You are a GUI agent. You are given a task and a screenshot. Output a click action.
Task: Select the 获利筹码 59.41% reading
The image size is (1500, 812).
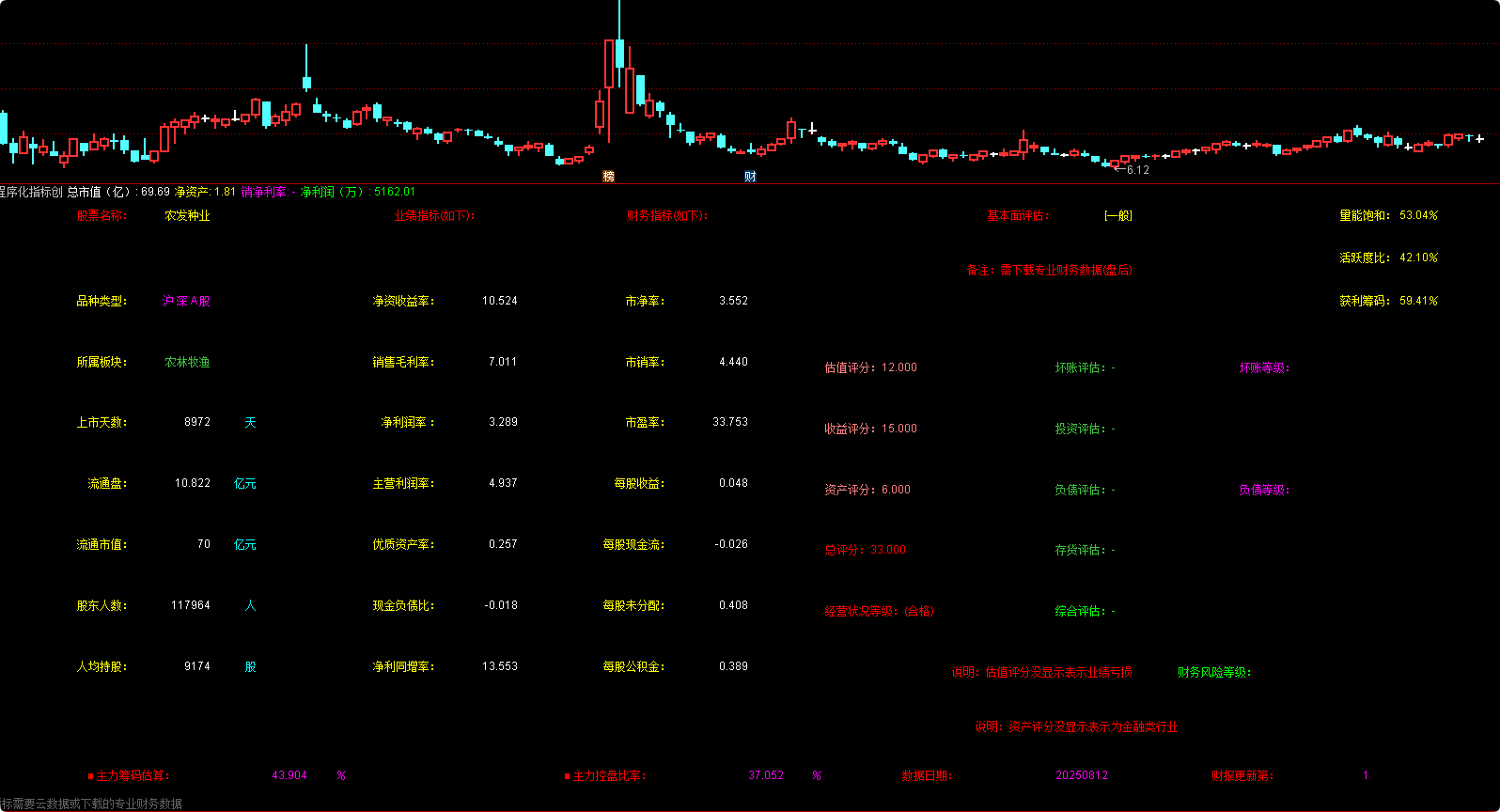pyautogui.click(x=1388, y=302)
